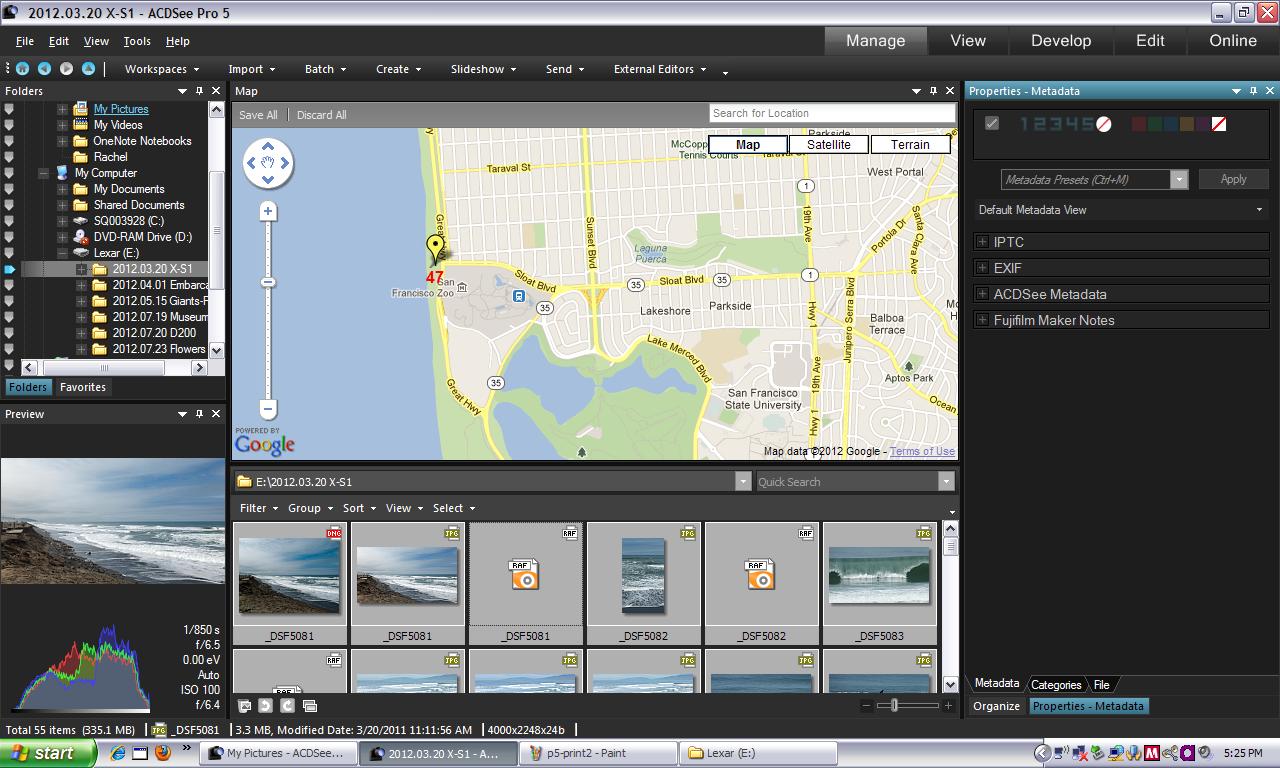Click the red color label swatch
Screen dimensions: 1280x768
pos(1139,124)
